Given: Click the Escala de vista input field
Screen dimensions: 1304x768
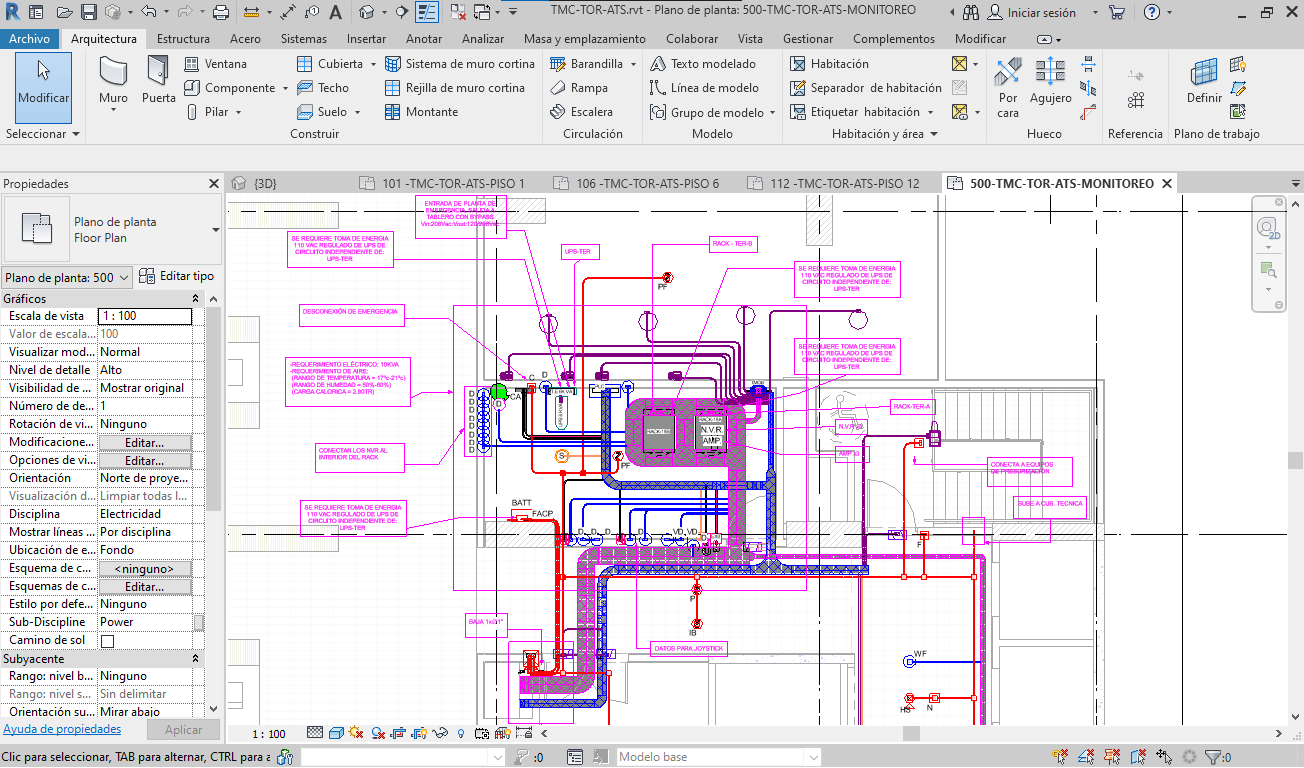Looking at the screenshot, I should click(145, 316).
